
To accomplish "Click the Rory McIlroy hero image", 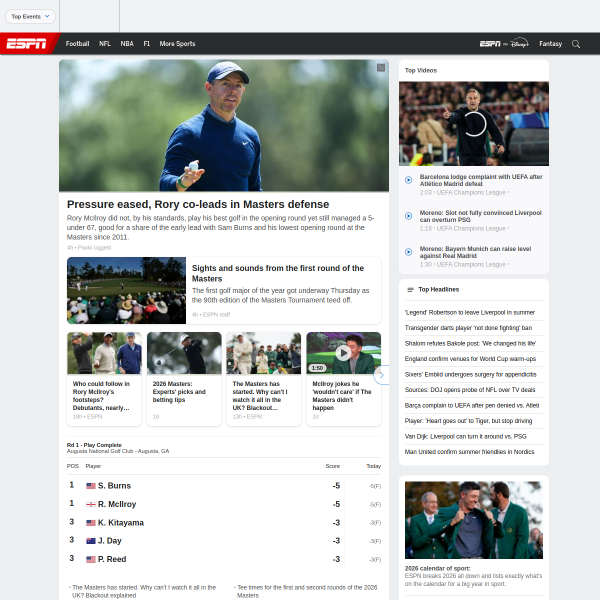I will [x=224, y=126].
